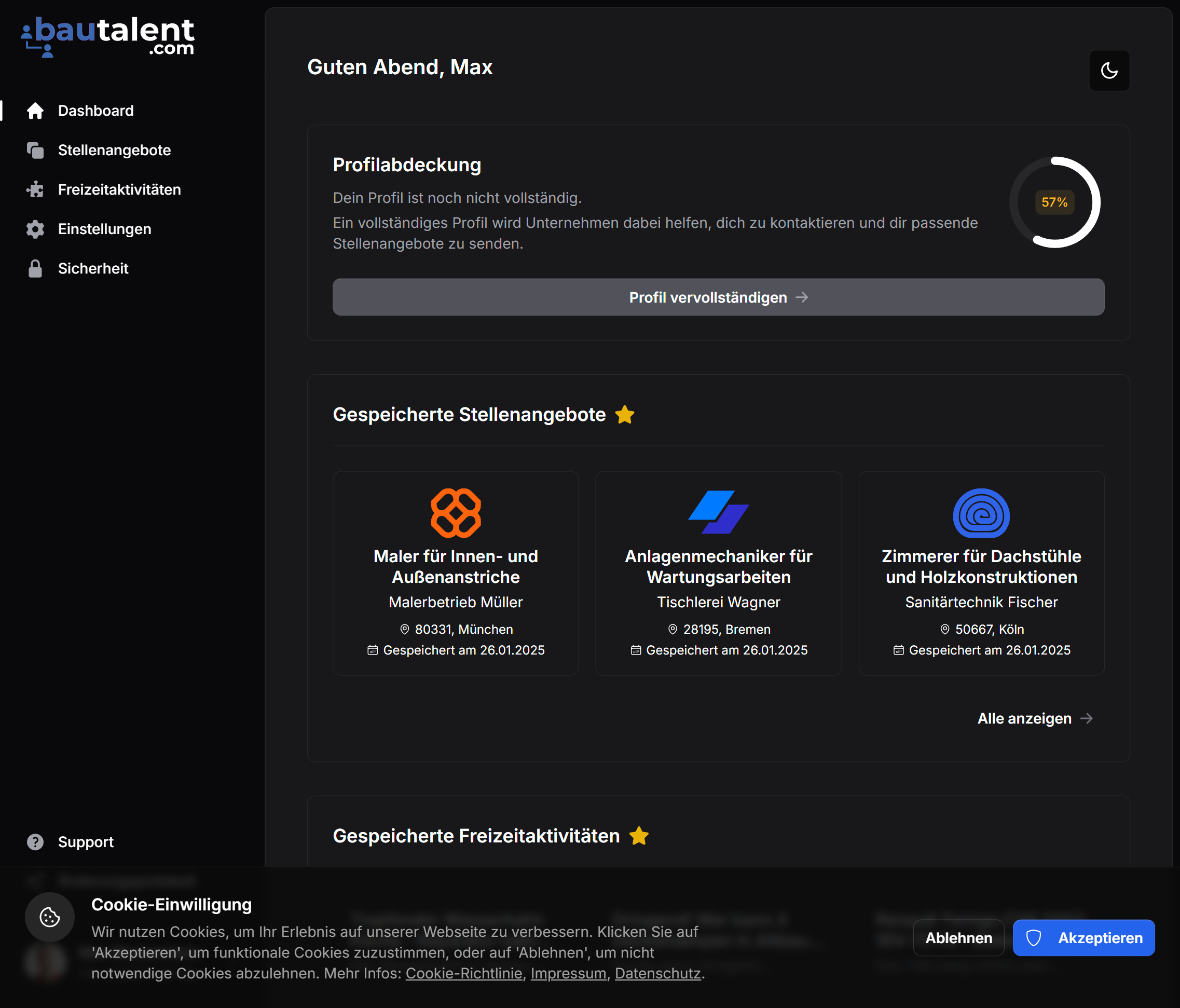This screenshot has height=1008, width=1180.
Task: Open Einstellungen via the gear icon
Action: [x=35, y=229]
